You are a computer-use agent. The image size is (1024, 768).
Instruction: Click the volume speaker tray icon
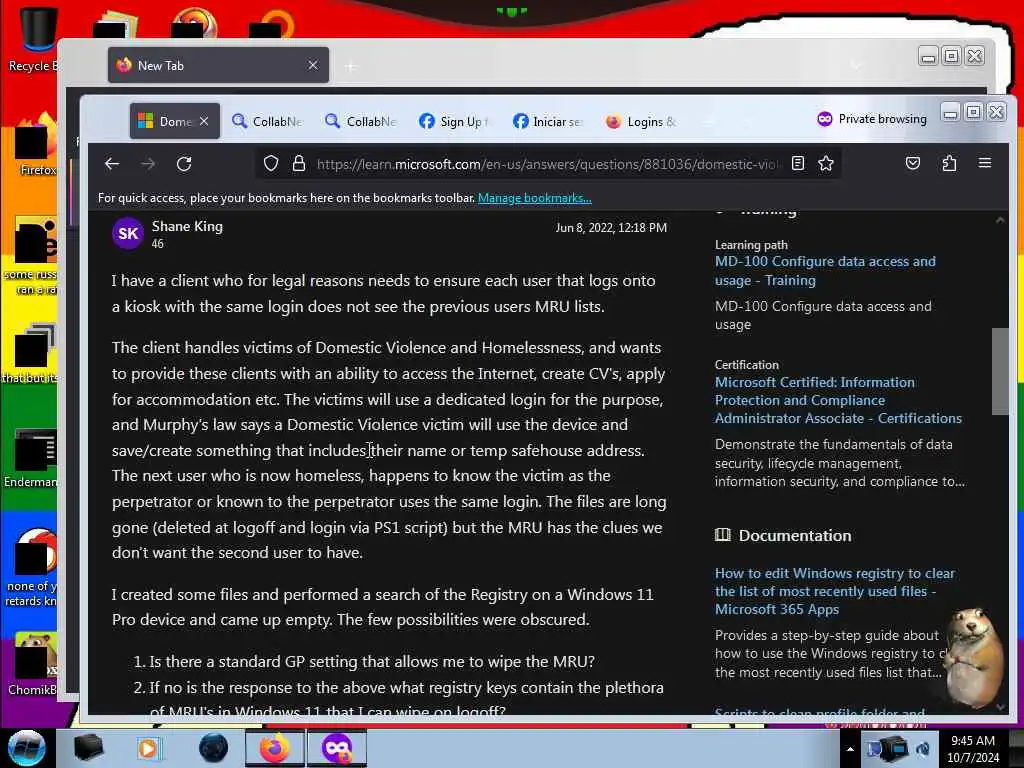[x=923, y=749]
